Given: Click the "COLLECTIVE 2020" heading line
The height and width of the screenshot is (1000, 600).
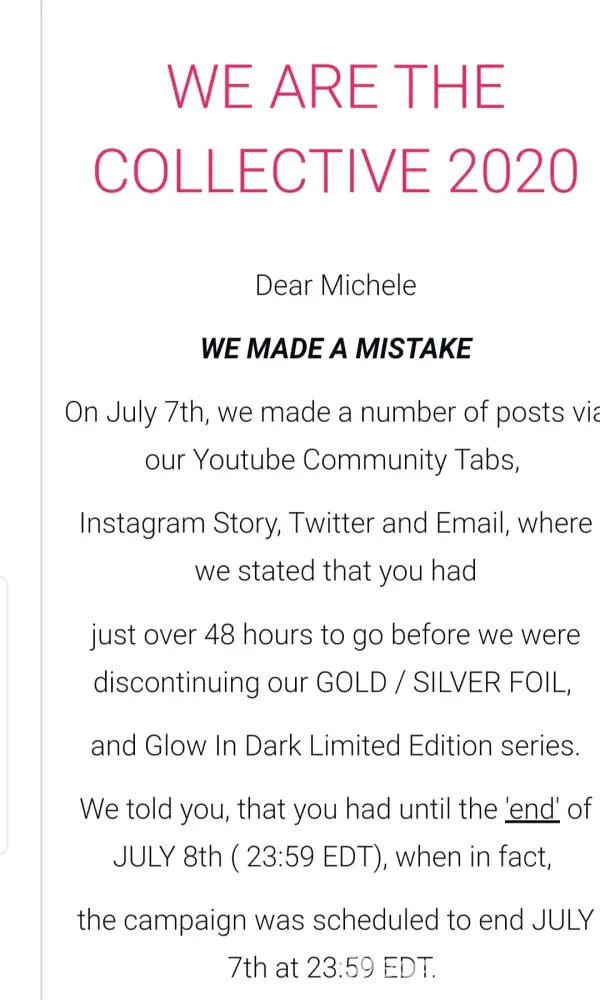Looking at the screenshot, I should point(336,170).
